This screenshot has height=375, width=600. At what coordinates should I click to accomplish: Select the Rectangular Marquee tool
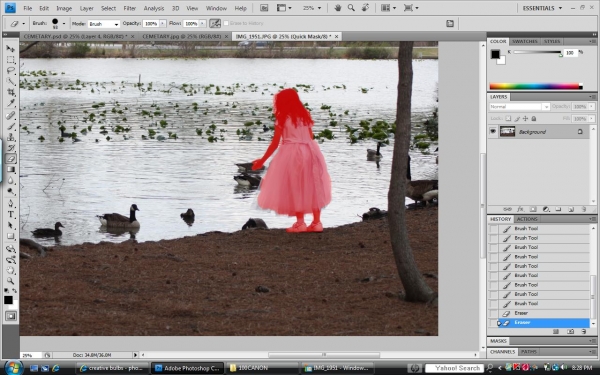click(10, 60)
